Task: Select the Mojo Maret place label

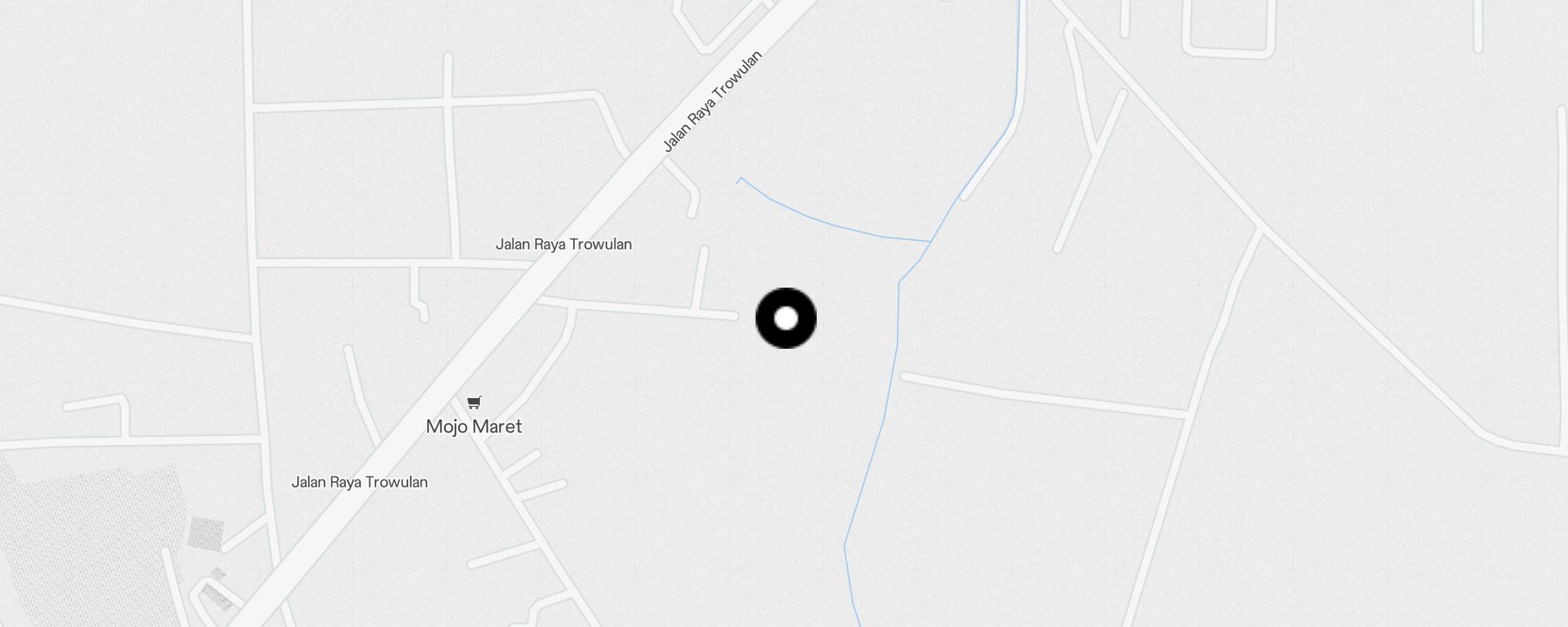Action: [x=474, y=426]
